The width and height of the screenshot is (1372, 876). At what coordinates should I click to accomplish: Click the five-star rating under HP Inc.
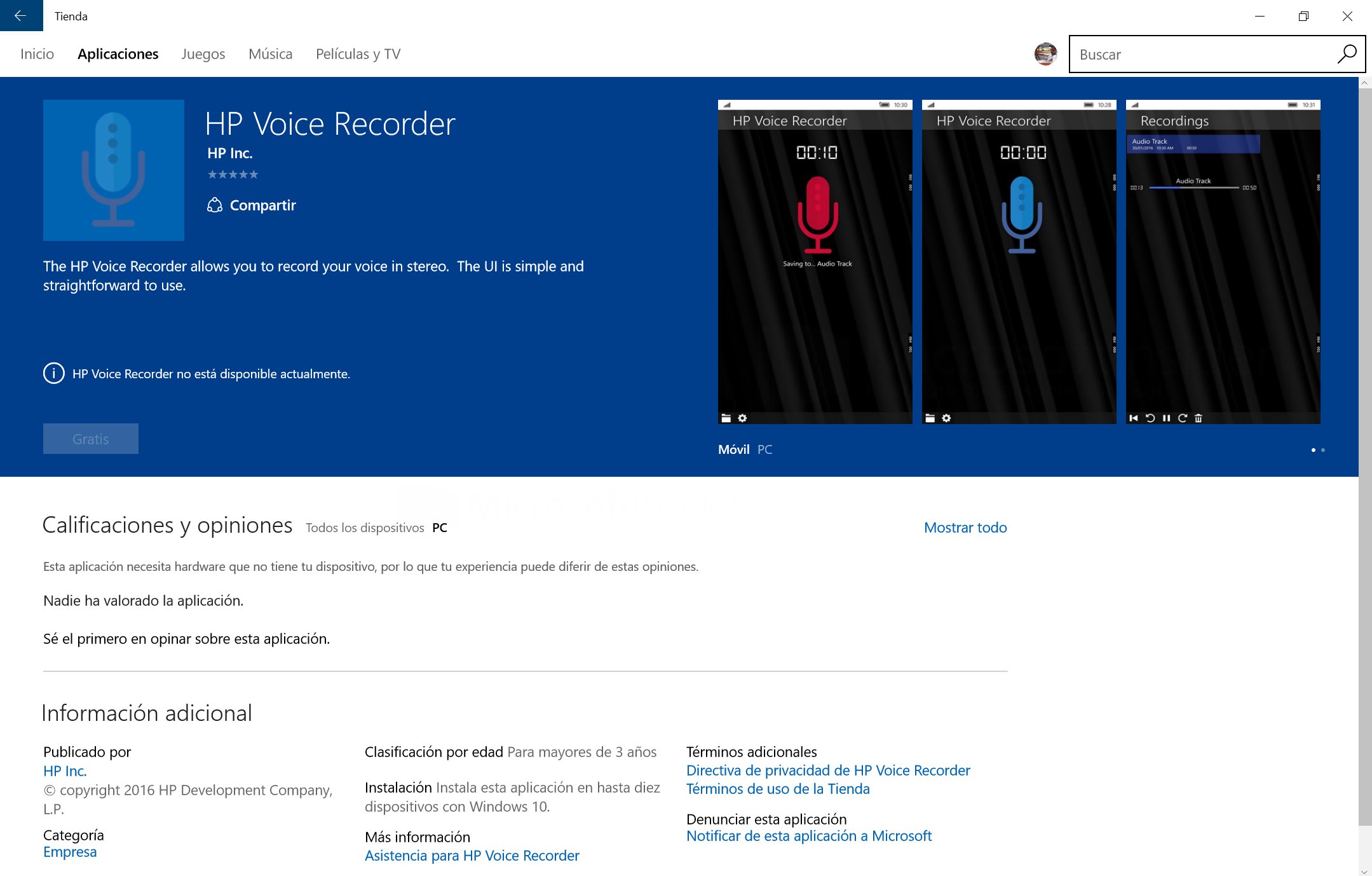233,174
